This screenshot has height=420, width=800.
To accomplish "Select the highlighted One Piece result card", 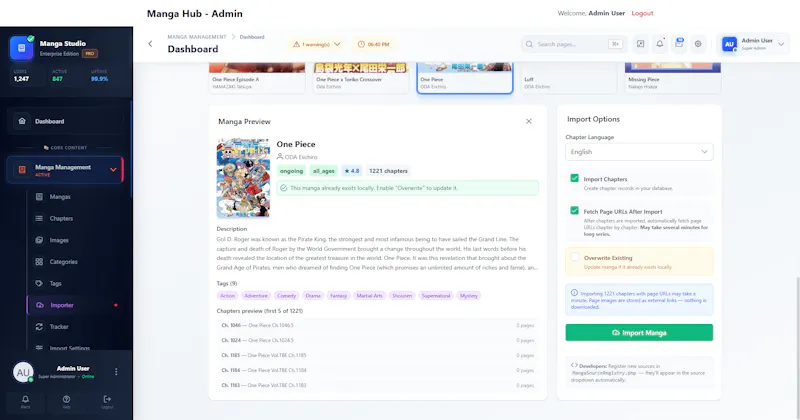I will [465, 78].
